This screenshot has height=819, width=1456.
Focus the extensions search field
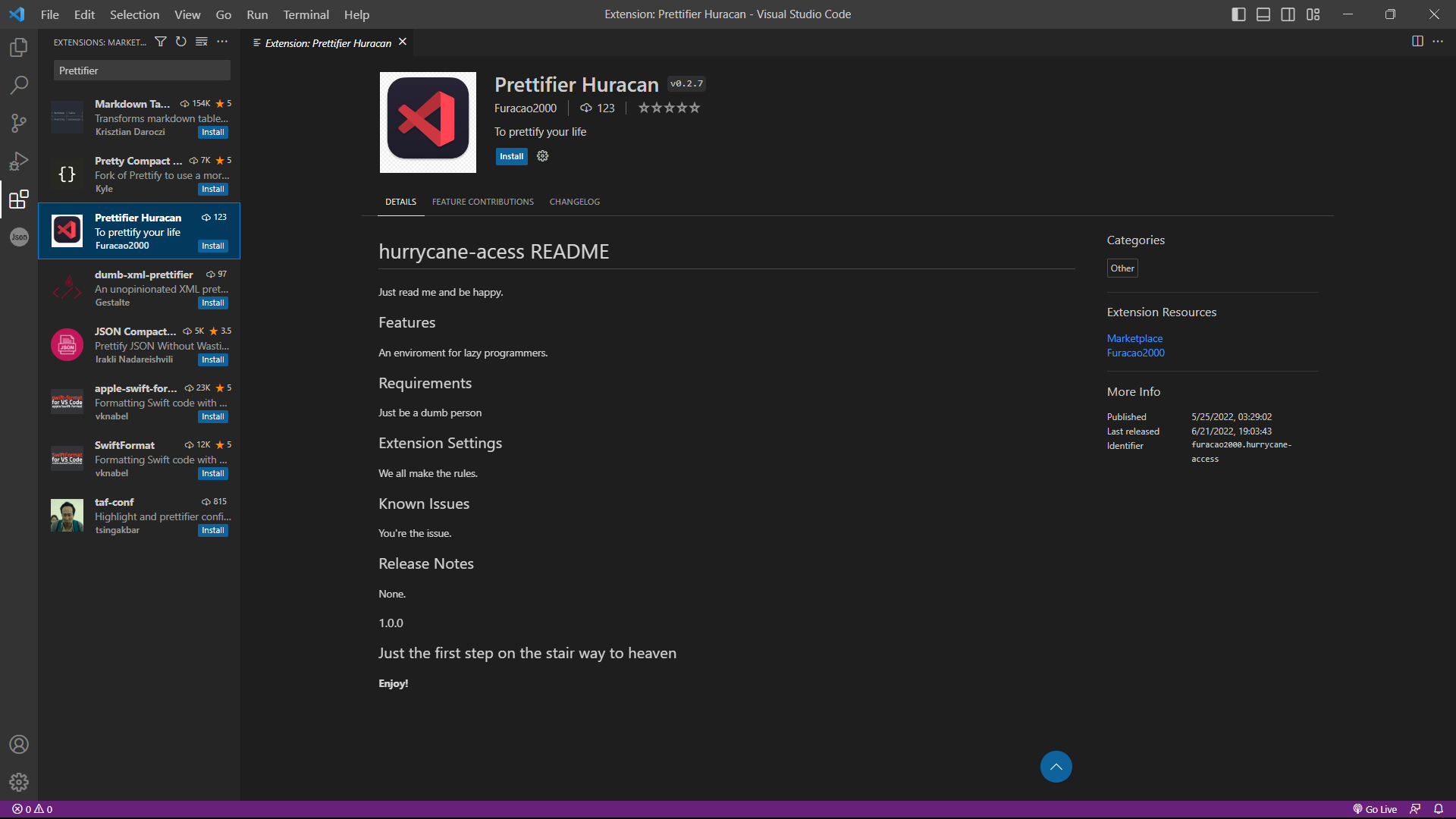pos(142,71)
